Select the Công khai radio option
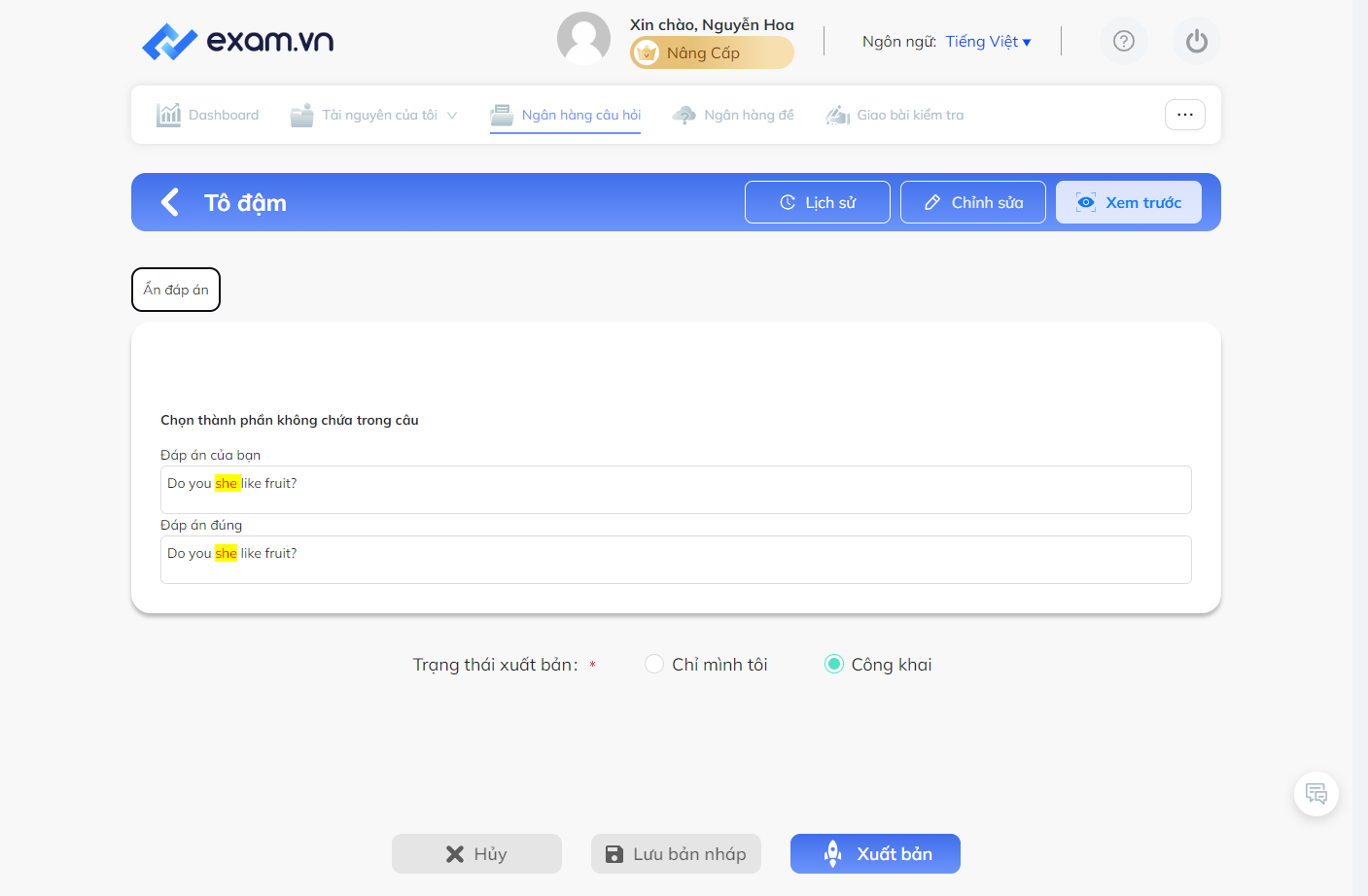The image size is (1368, 896). 834,664
